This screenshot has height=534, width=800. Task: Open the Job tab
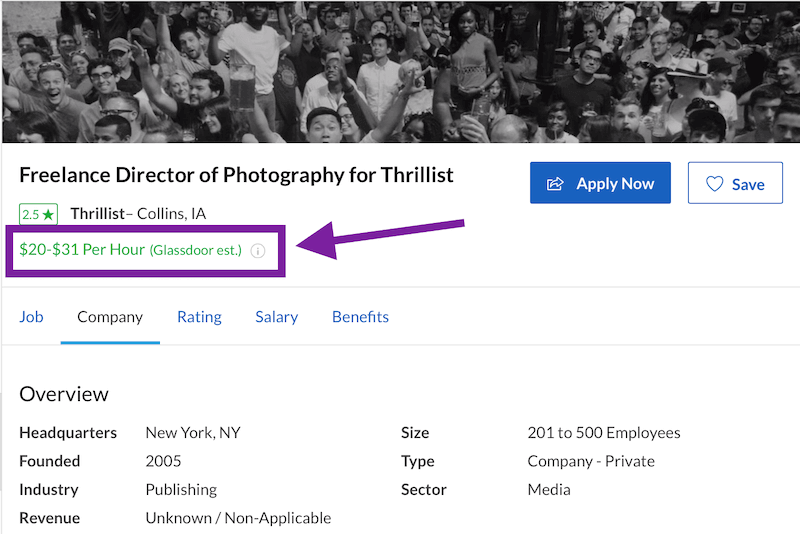point(31,317)
